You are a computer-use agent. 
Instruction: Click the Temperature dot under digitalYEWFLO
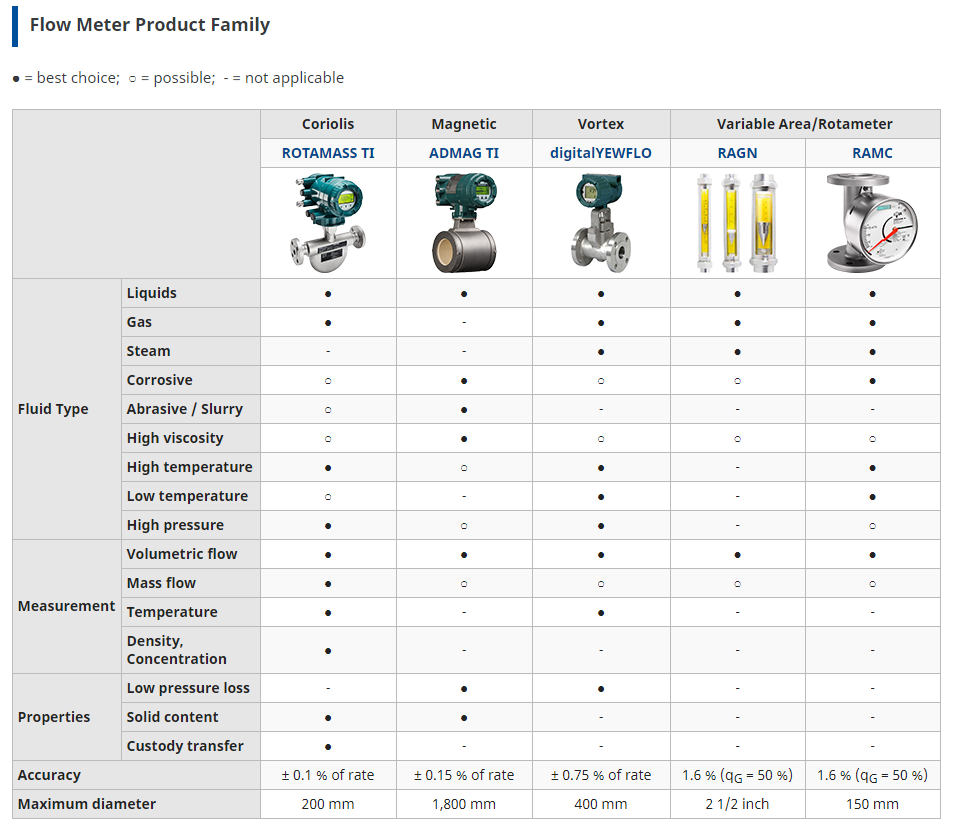(601, 613)
